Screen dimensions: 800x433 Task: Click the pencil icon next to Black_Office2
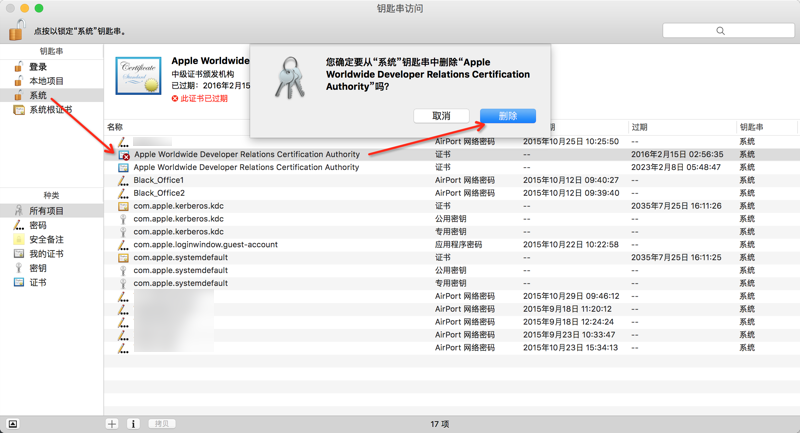123,193
